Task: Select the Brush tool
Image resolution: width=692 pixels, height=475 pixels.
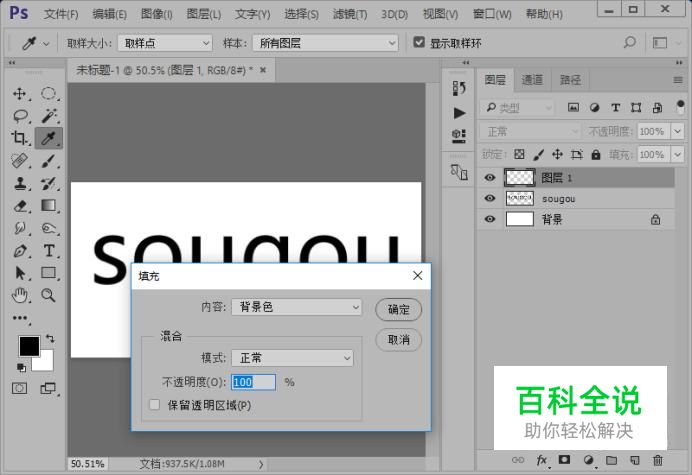Action: coord(49,161)
